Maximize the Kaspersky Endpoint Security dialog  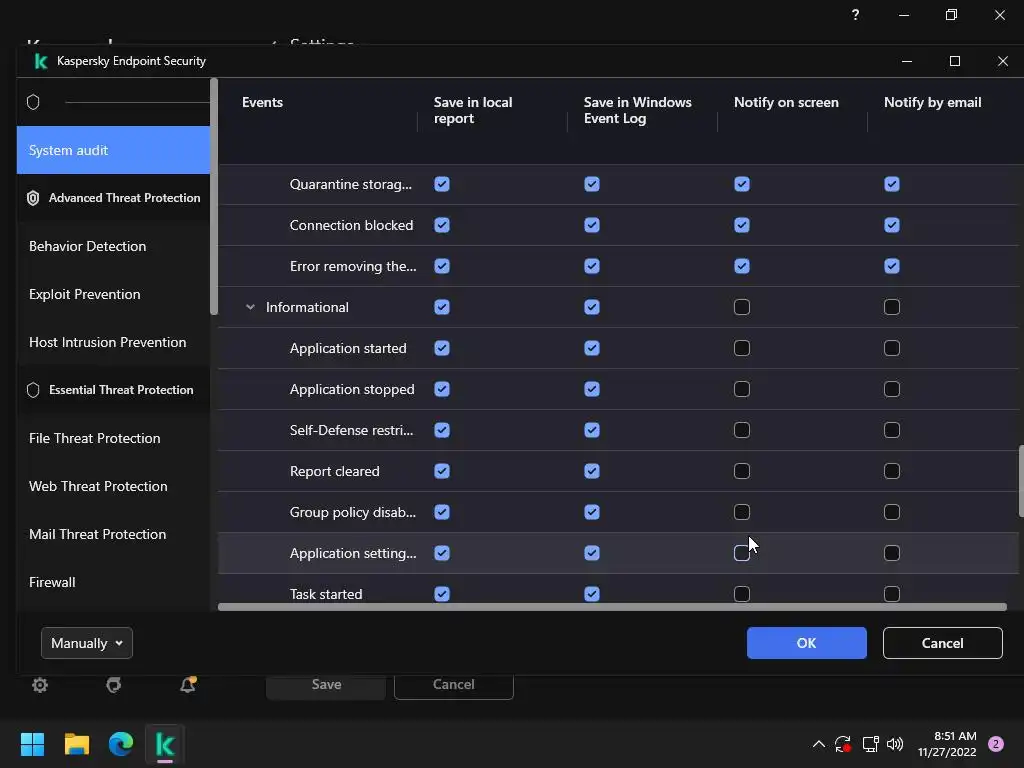[x=955, y=61]
